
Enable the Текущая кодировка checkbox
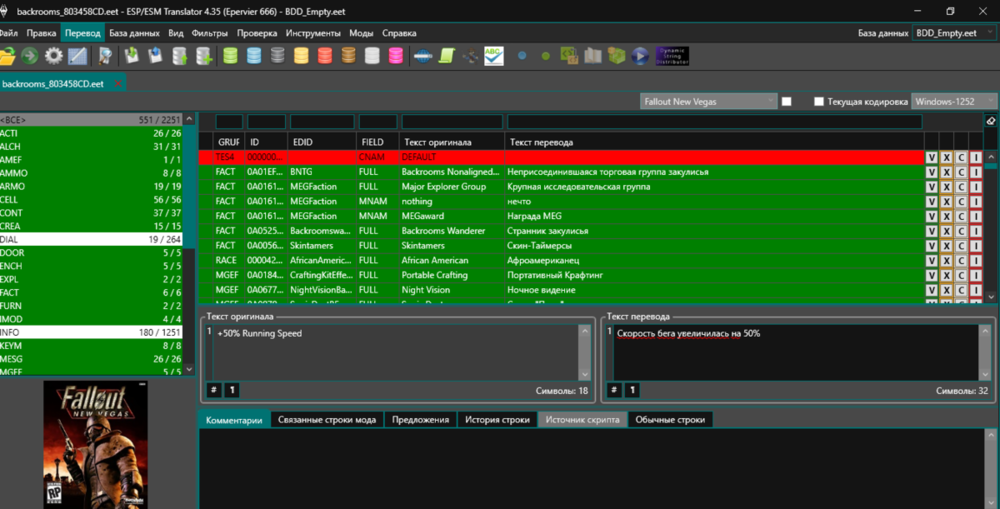coord(819,101)
